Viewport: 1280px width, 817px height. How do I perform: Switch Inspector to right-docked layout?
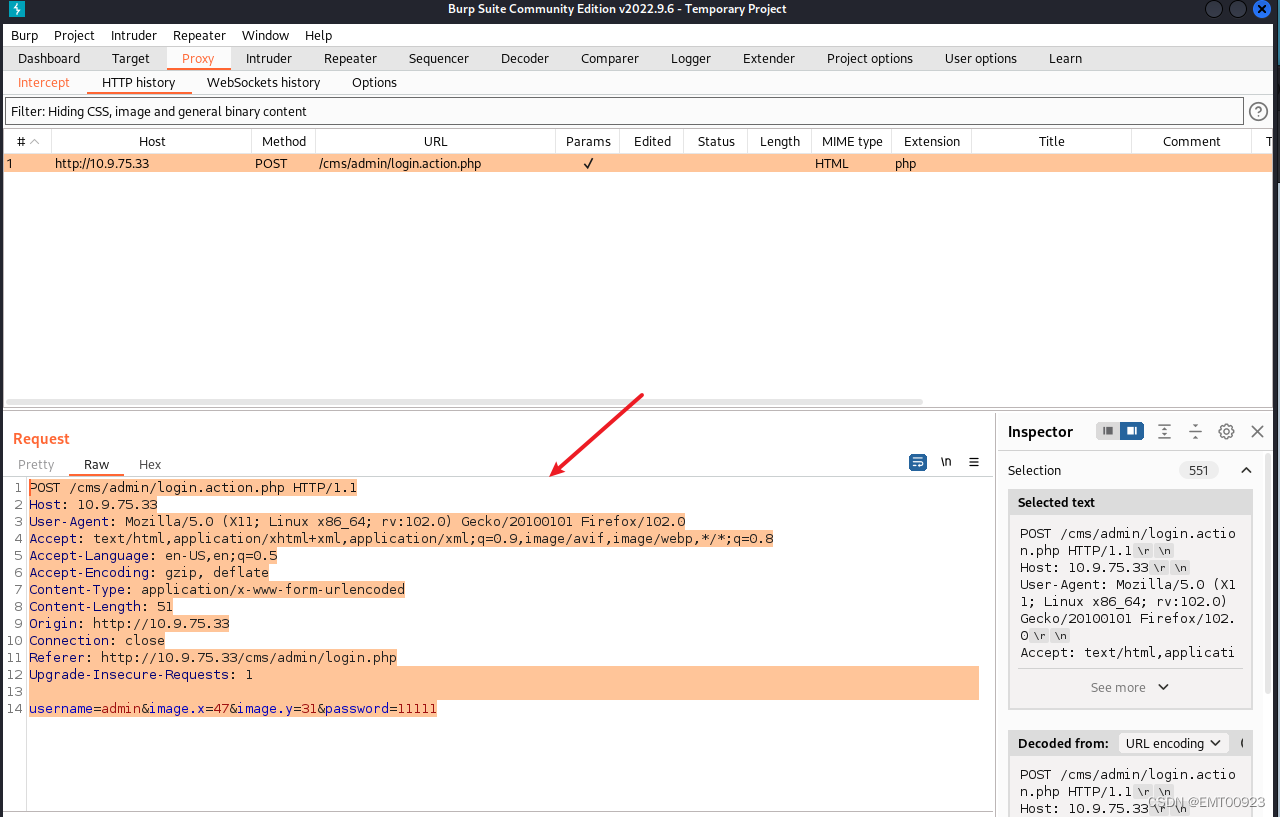coord(1131,431)
